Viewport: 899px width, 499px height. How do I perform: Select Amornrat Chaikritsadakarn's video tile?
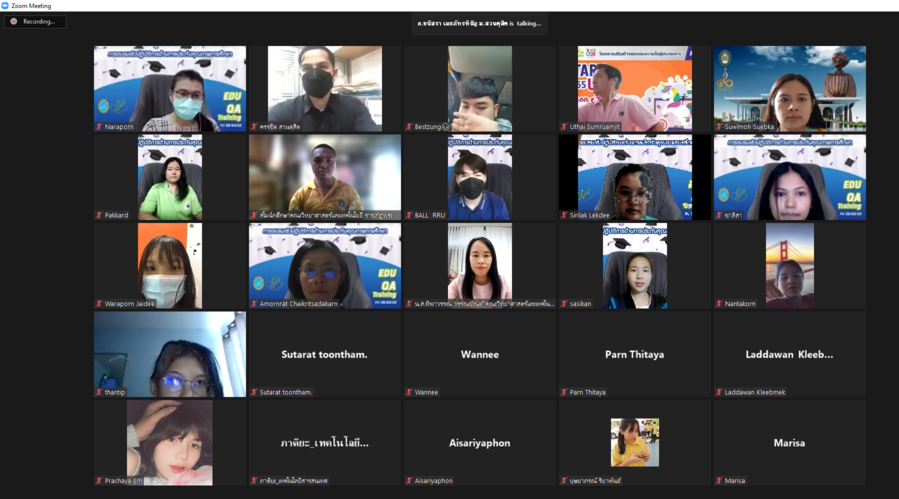coord(325,265)
